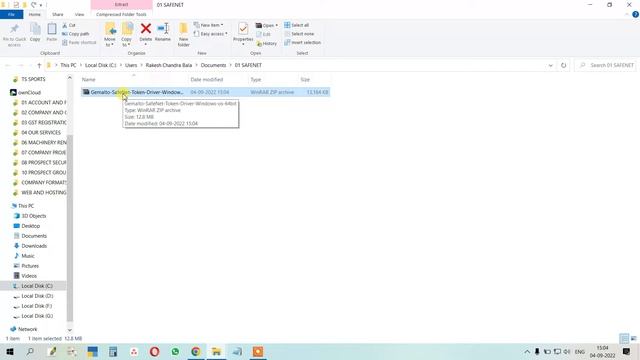The width and height of the screenshot is (640, 360).
Task: Open the Windows Start menu
Action: (x=10, y=351)
